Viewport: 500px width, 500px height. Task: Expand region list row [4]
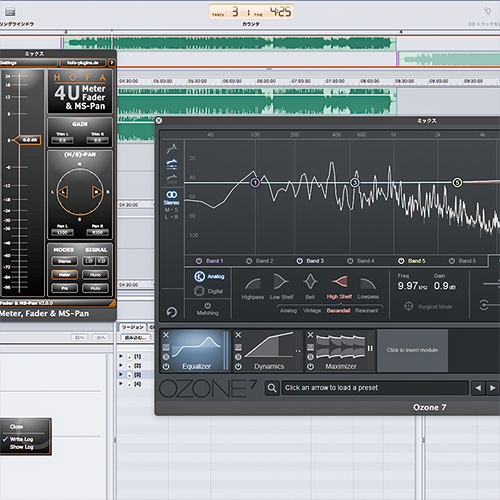(121, 384)
